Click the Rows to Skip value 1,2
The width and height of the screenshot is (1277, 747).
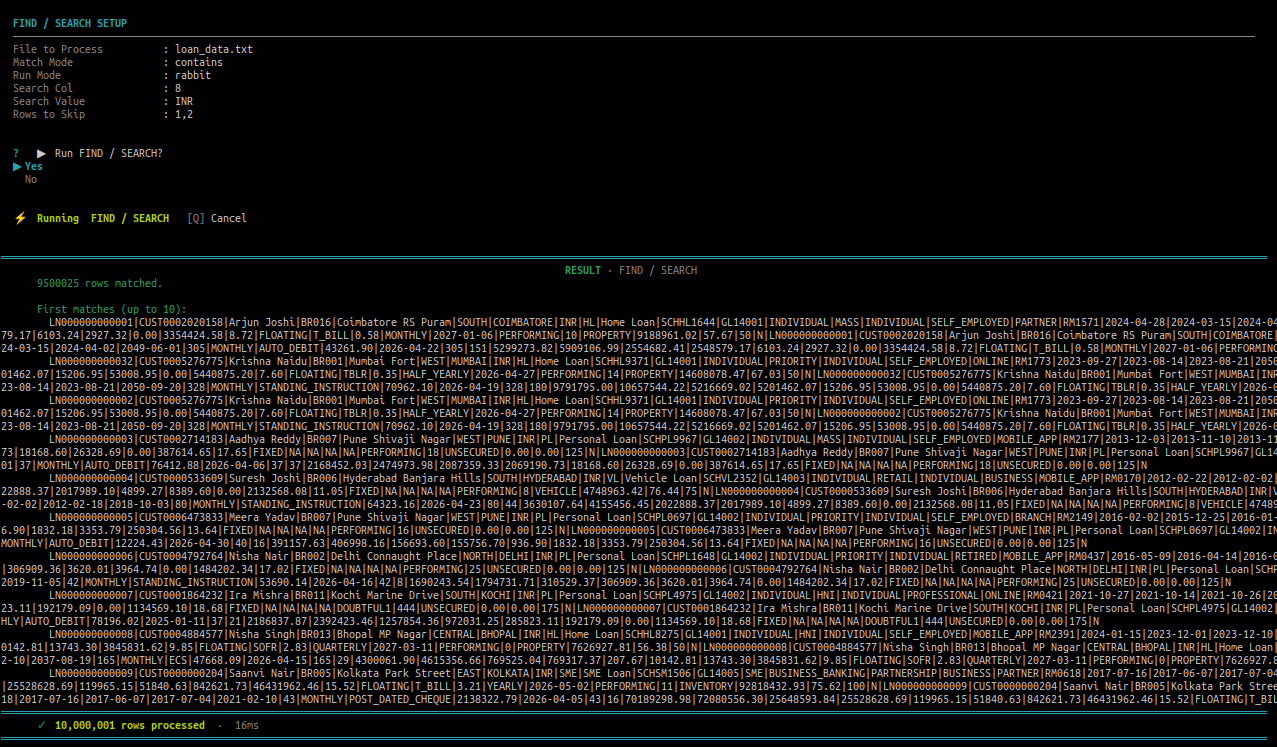pyautogui.click(x=184, y=114)
